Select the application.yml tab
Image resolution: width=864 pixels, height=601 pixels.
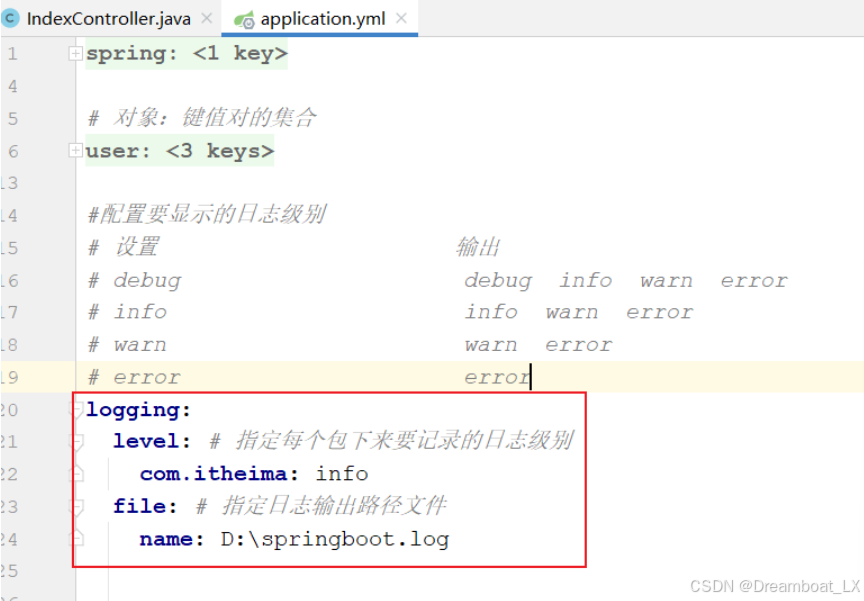[x=322, y=19]
